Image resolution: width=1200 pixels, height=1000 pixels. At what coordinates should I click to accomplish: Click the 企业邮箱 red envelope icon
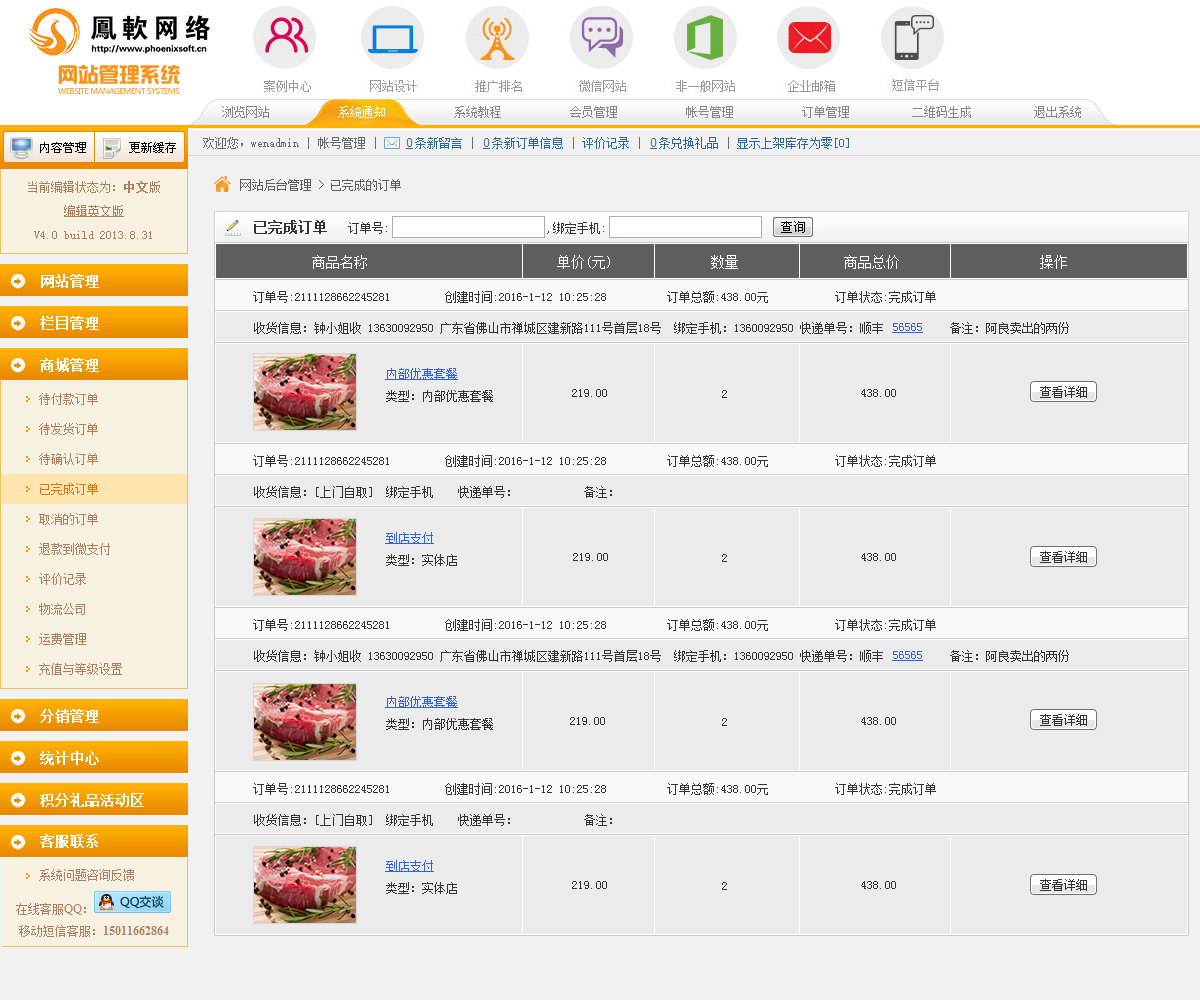(x=809, y=38)
